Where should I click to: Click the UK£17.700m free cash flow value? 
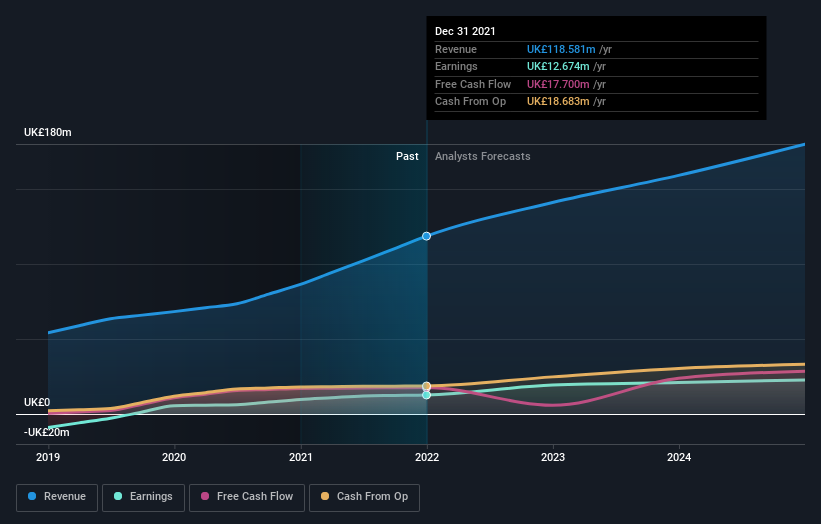[x=558, y=84]
